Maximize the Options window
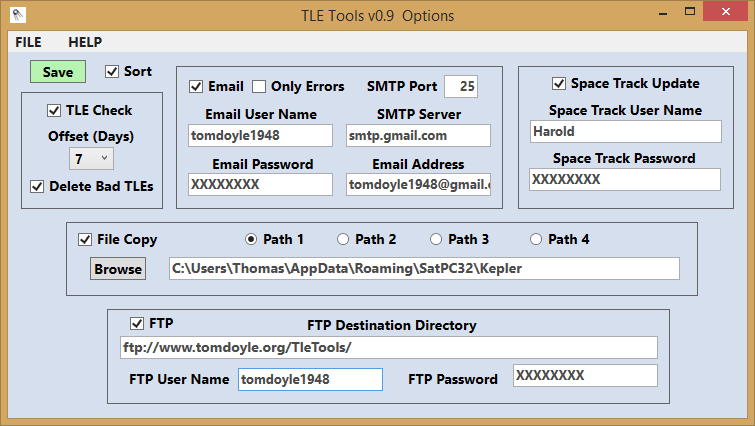 [690, 12]
